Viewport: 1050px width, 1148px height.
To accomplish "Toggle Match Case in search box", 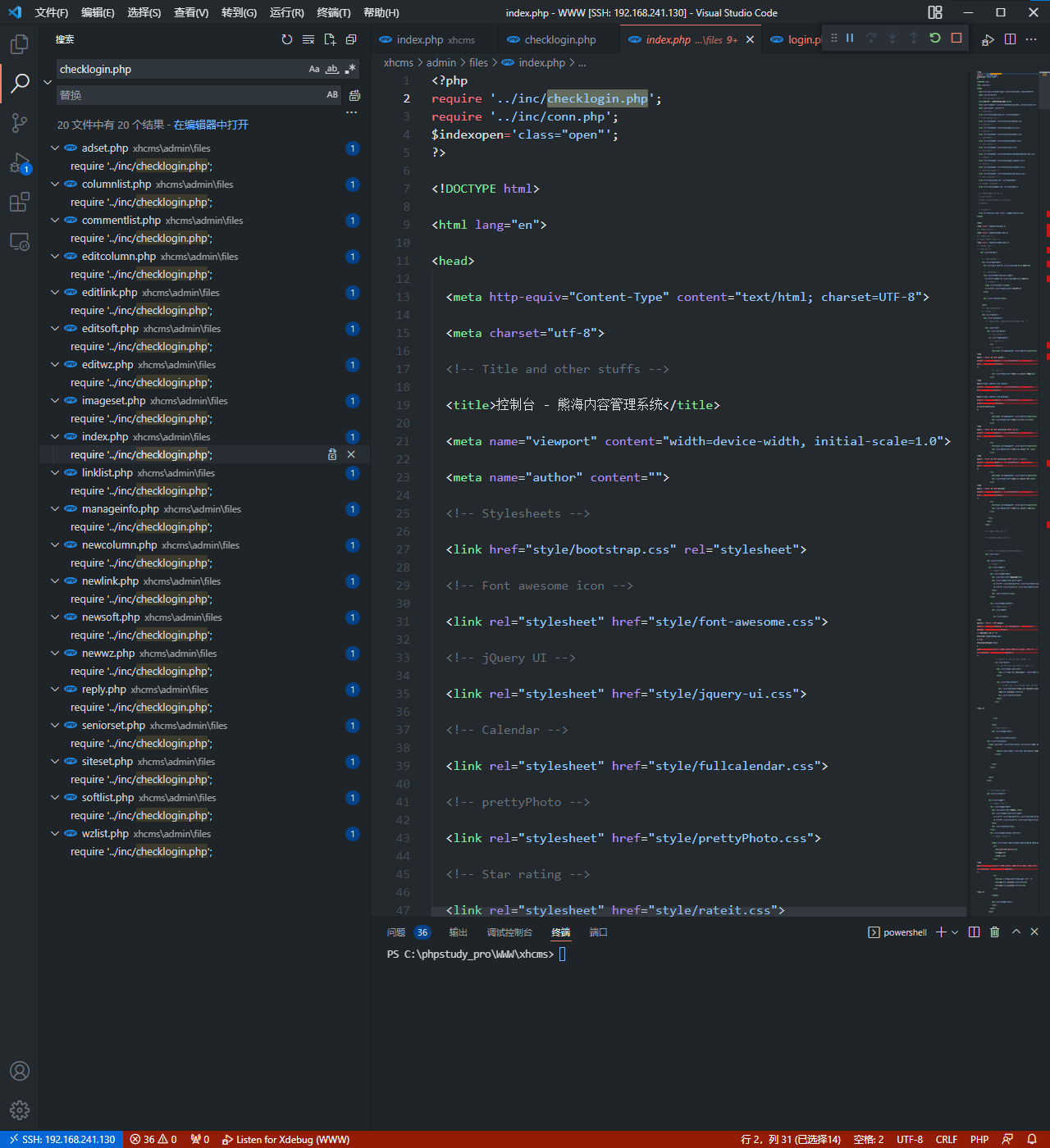I will click(314, 69).
